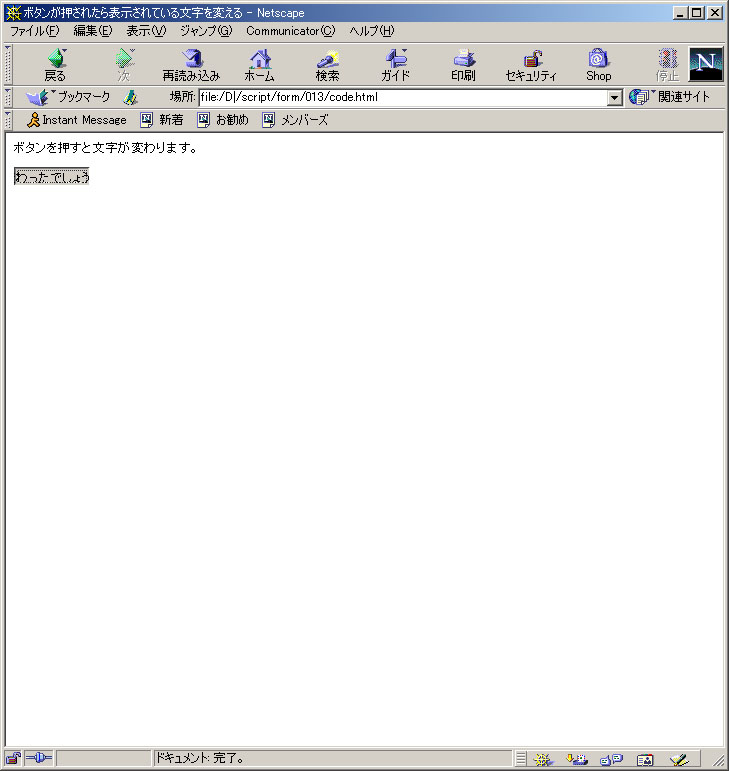Click the URL location input field

(403, 97)
